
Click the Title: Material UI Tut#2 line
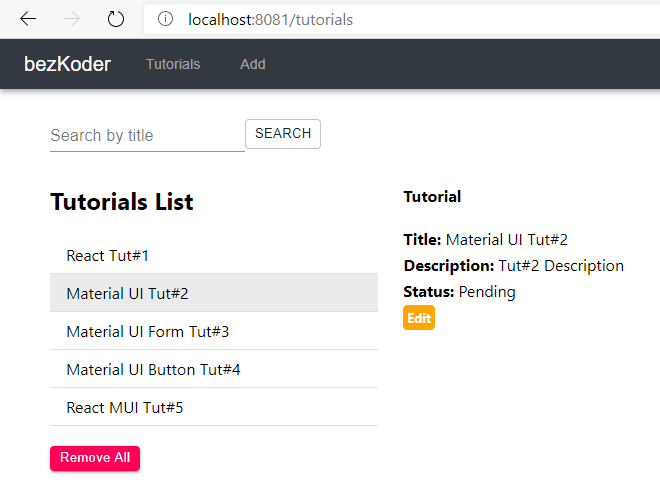[486, 239]
